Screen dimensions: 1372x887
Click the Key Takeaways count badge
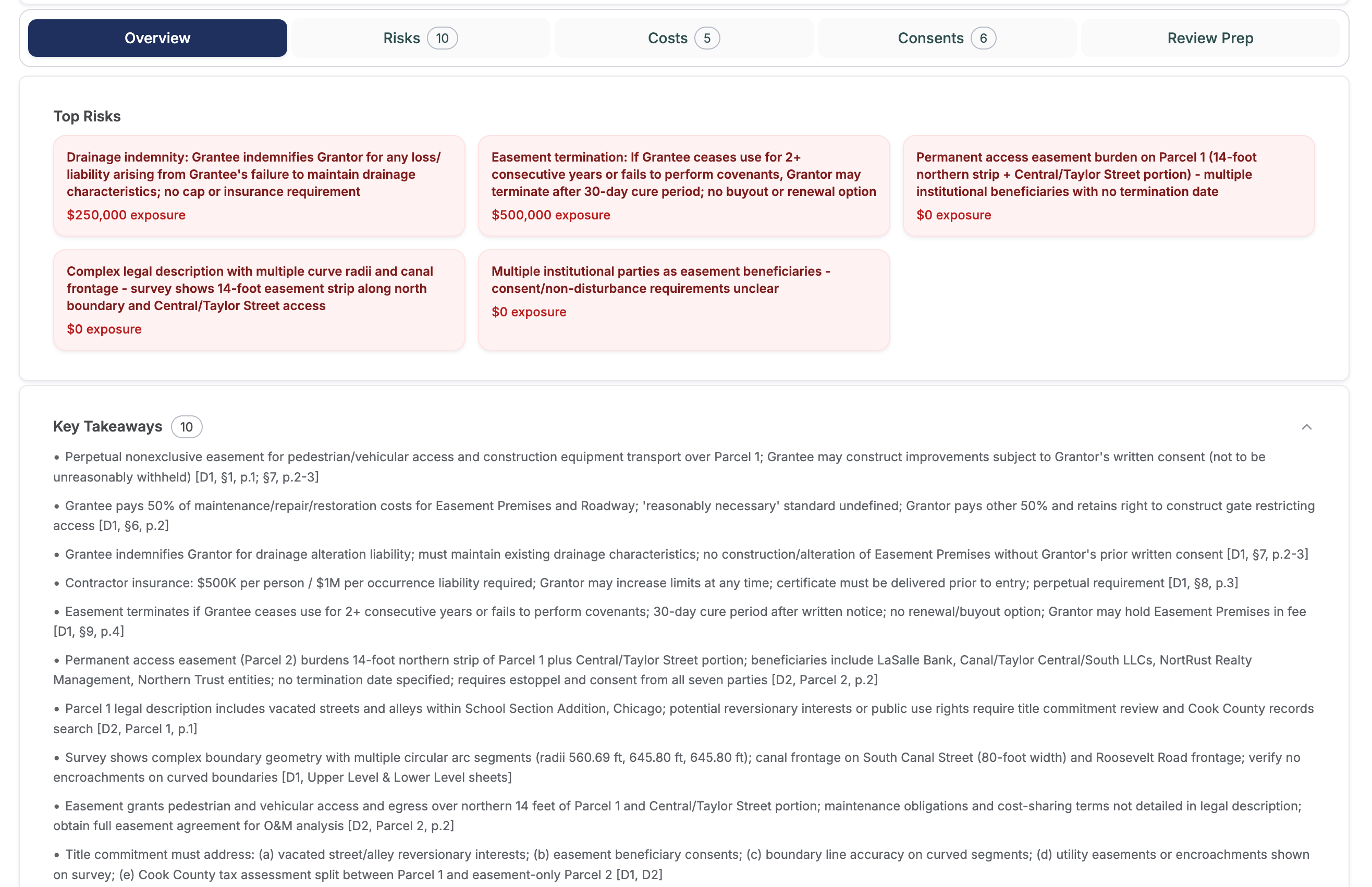186,427
